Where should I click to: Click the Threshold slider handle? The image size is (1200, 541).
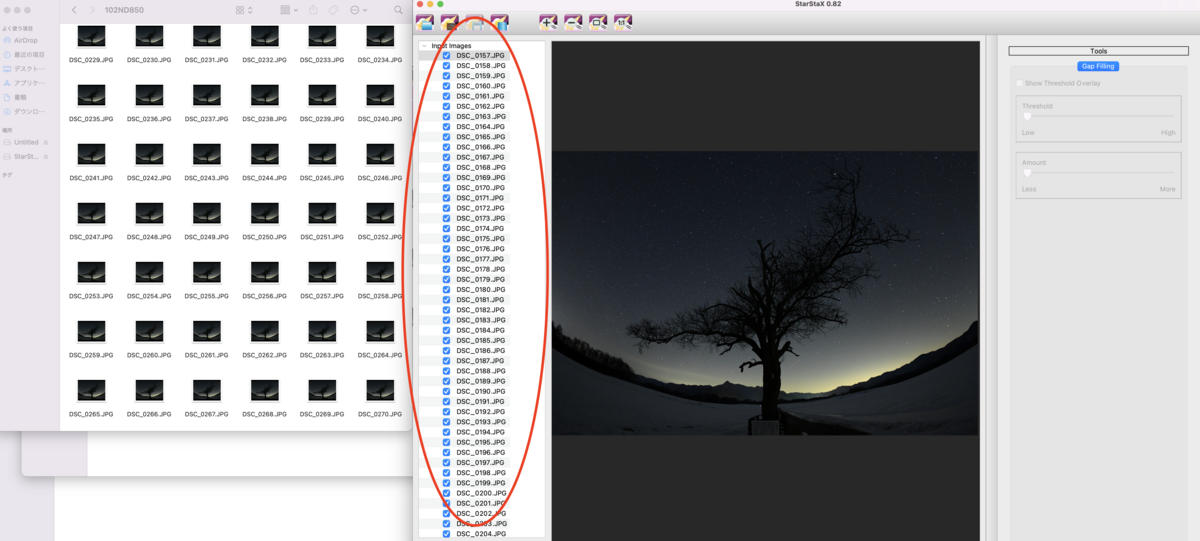[1027, 117]
